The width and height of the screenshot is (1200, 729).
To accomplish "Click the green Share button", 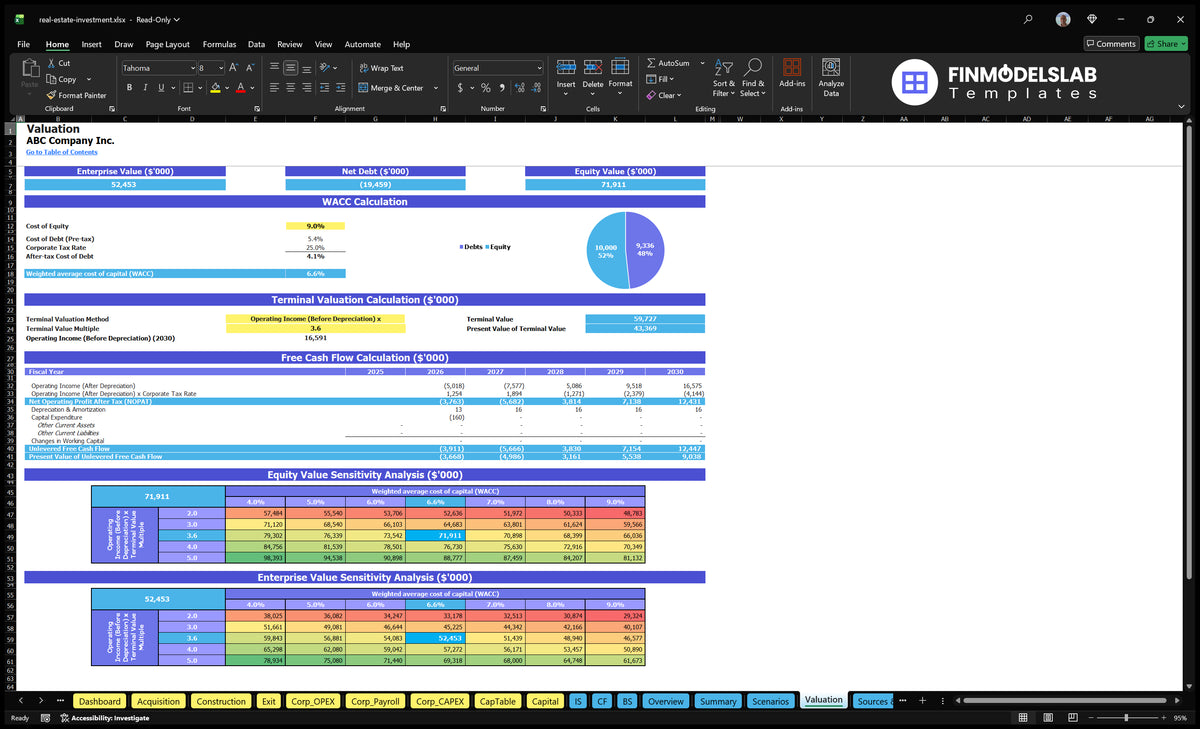I will point(1166,44).
